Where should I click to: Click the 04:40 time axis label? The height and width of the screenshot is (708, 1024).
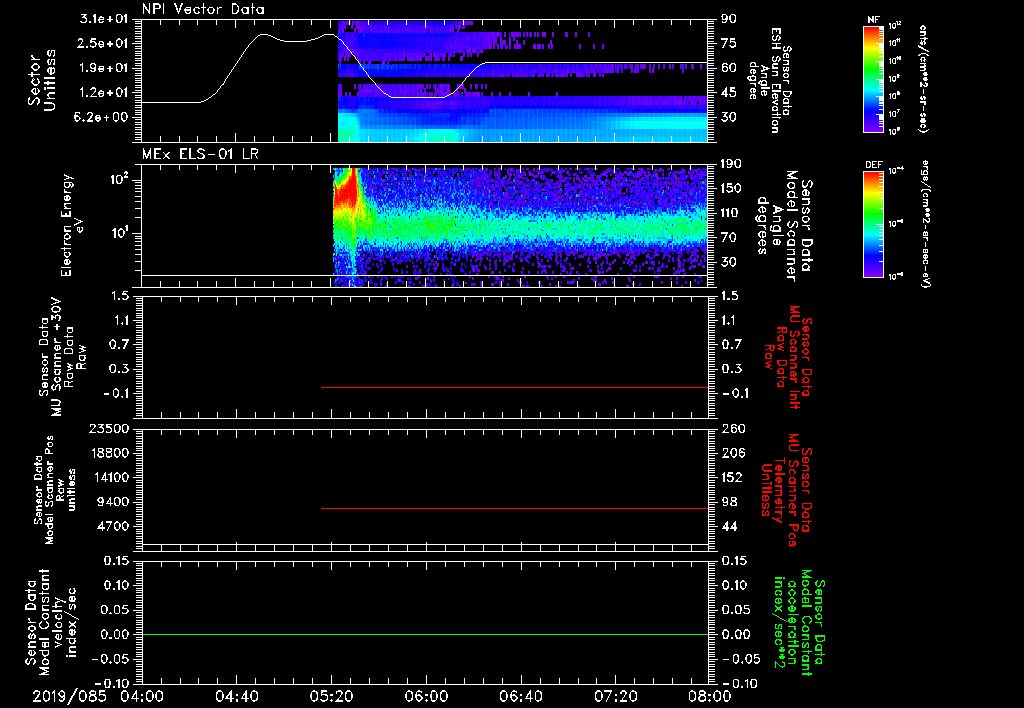click(236, 696)
